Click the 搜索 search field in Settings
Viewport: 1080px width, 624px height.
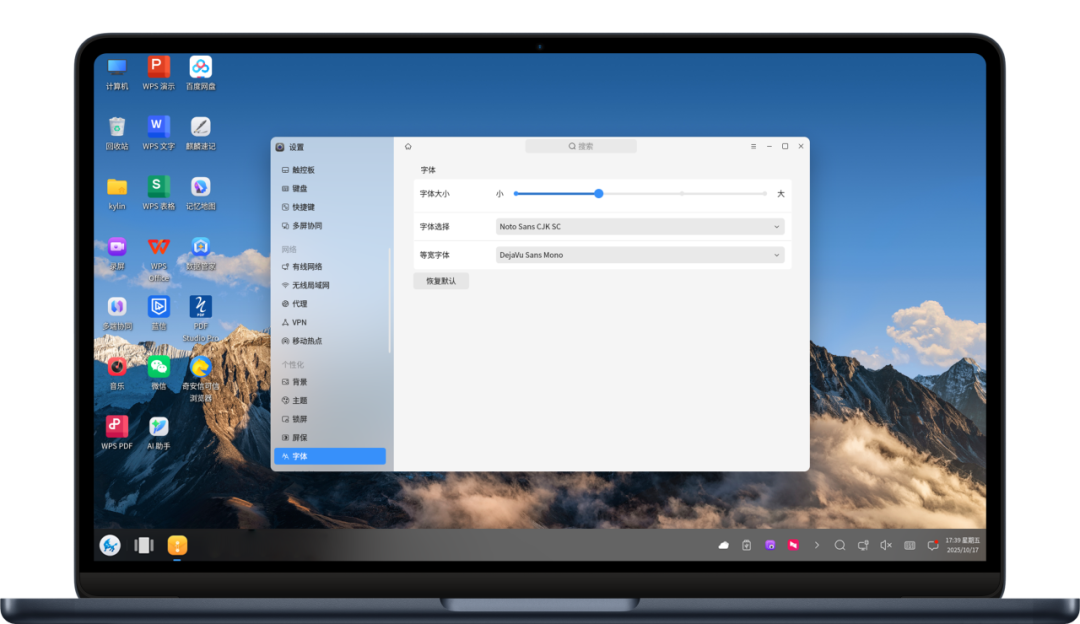581,147
